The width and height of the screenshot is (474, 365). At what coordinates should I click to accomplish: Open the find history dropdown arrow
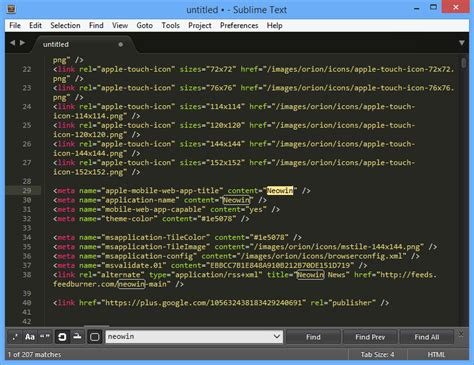pyautogui.click(x=277, y=337)
